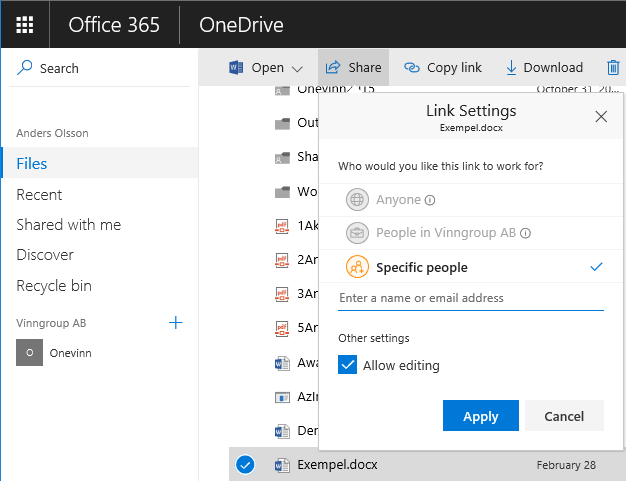Deselect the Exempel.docx row checkmark
The width and height of the screenshot is (626, 481).
(245, 464)
